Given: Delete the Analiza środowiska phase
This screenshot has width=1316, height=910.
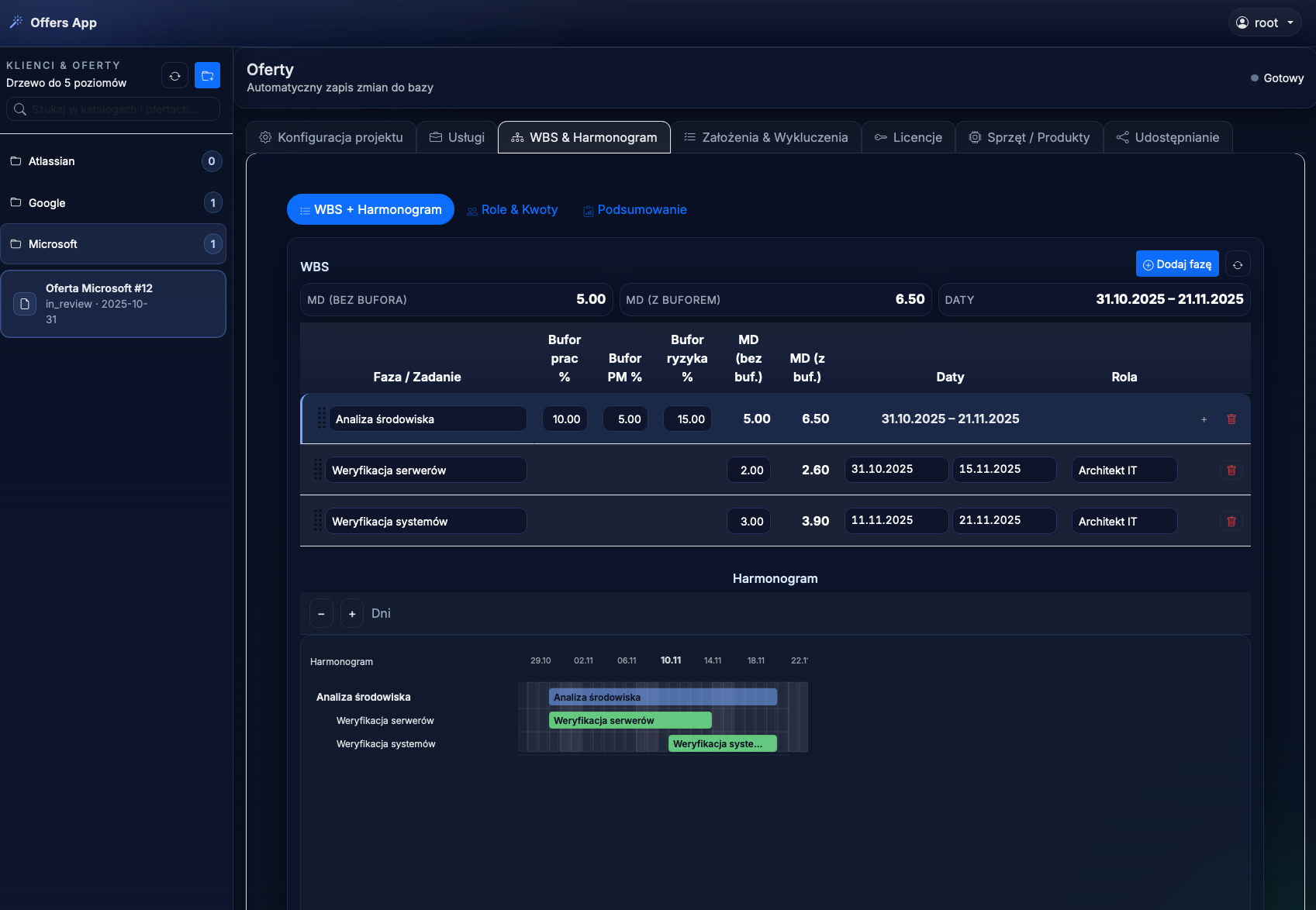Looking at the screenshot, I should pyautogui.click(x=1231, y=419).
